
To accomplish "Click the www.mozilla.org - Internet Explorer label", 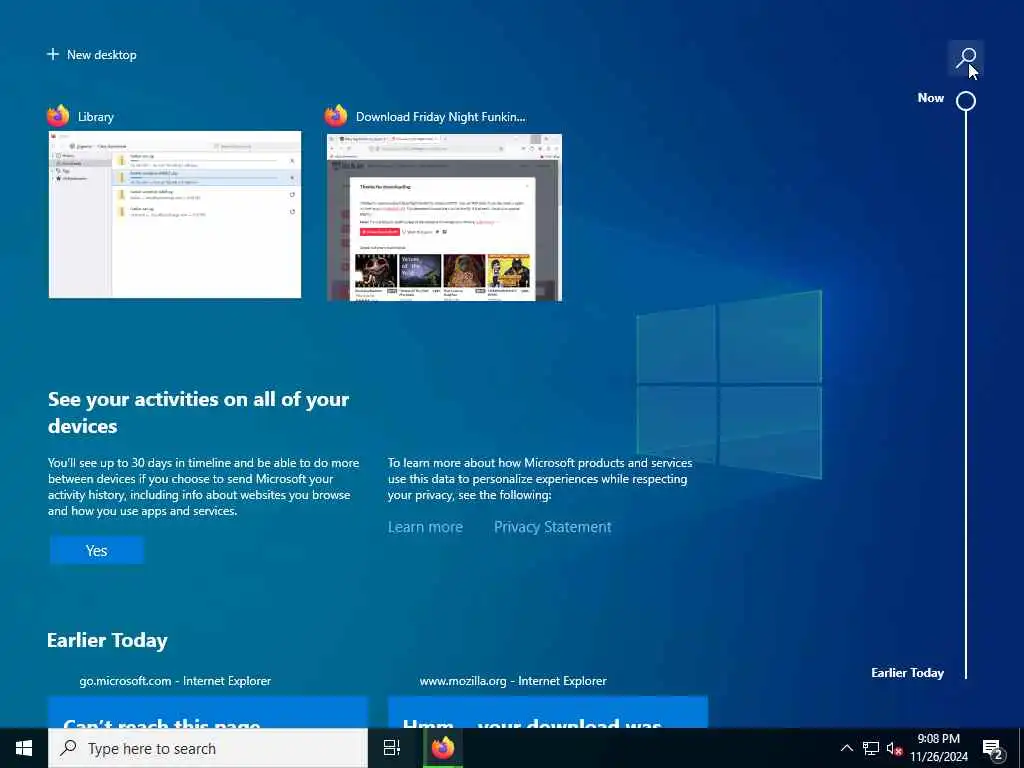I will pos(513,680).
